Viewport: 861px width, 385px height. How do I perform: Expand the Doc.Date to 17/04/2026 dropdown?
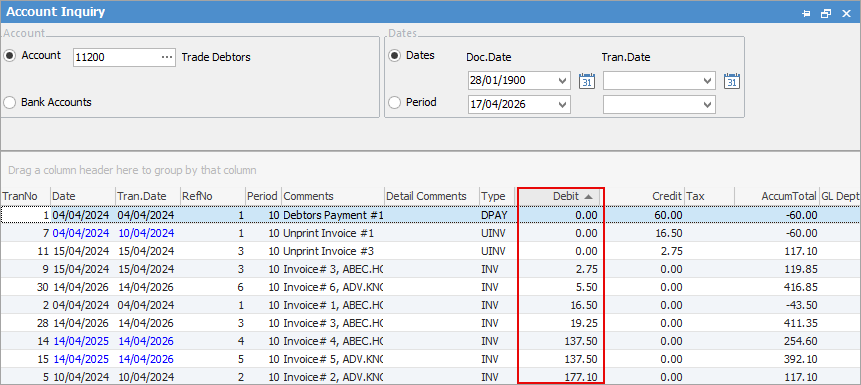(562, 104)
